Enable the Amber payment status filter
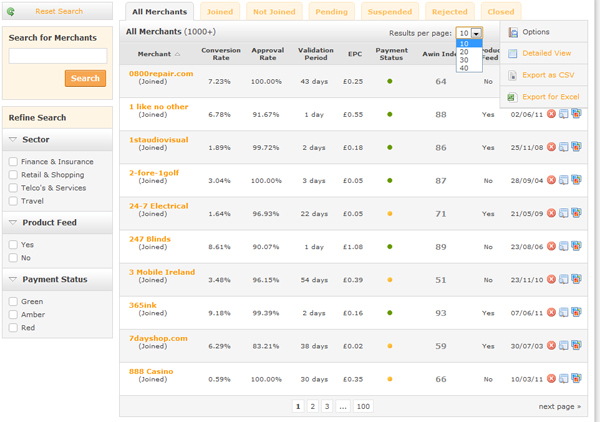This screenshot has height=422, width=600. (x=13, y=314)
